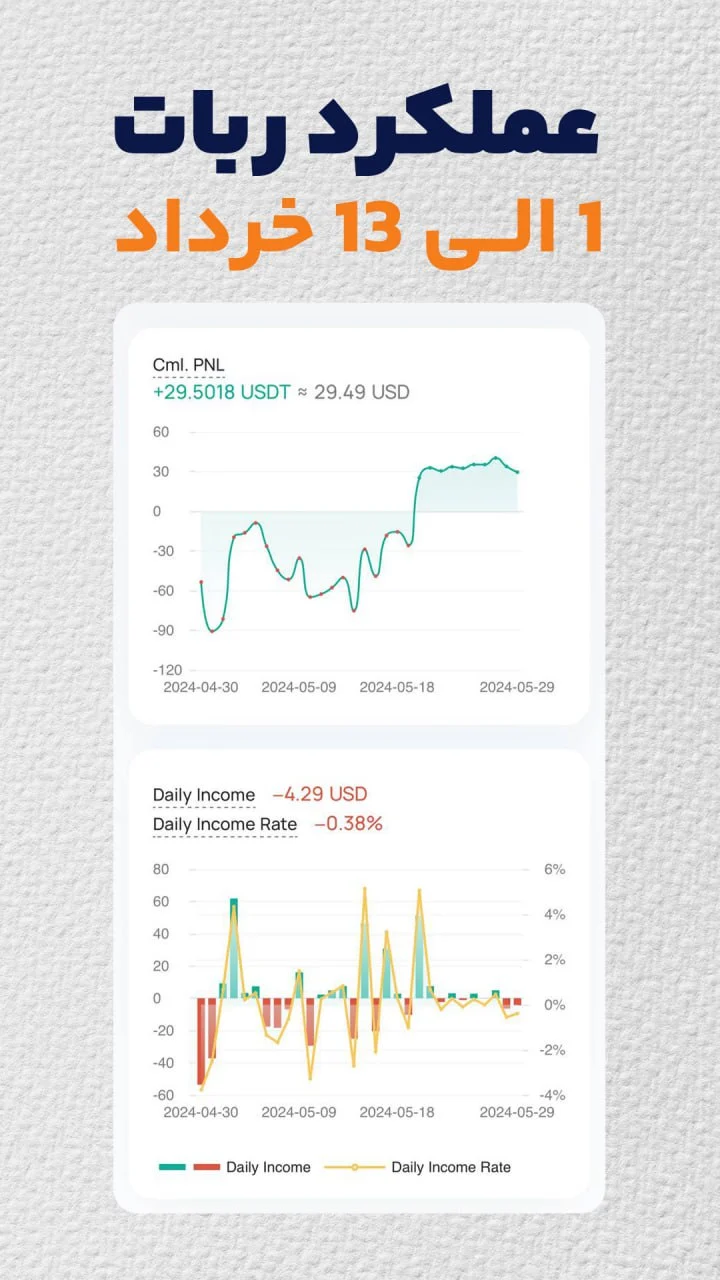Select the +29.5018 USDT value
The height and width of the screenshot is (1280, 720).
tap(222, 392)
